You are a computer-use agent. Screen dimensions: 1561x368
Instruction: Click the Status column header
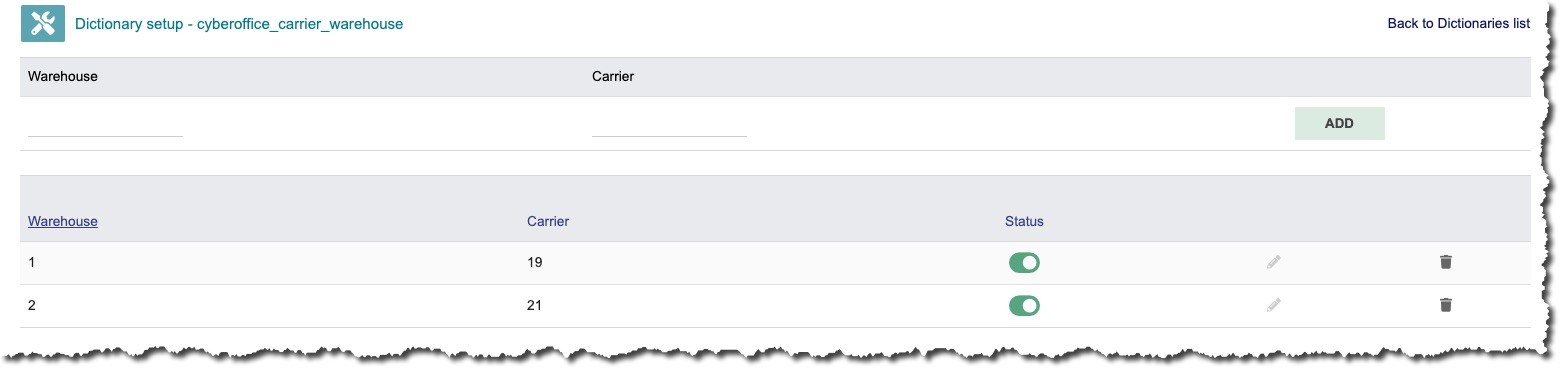pyautogui.click(x=1024, y=221)
